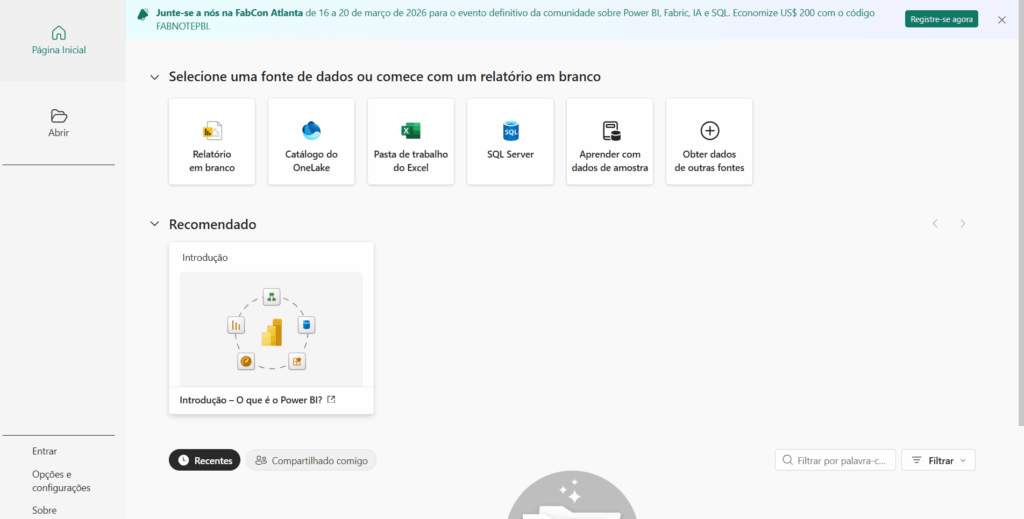The width and height of the screenshot is (1024, 519).
Task: Start a Relatório em branco
Action: [212, 142]
